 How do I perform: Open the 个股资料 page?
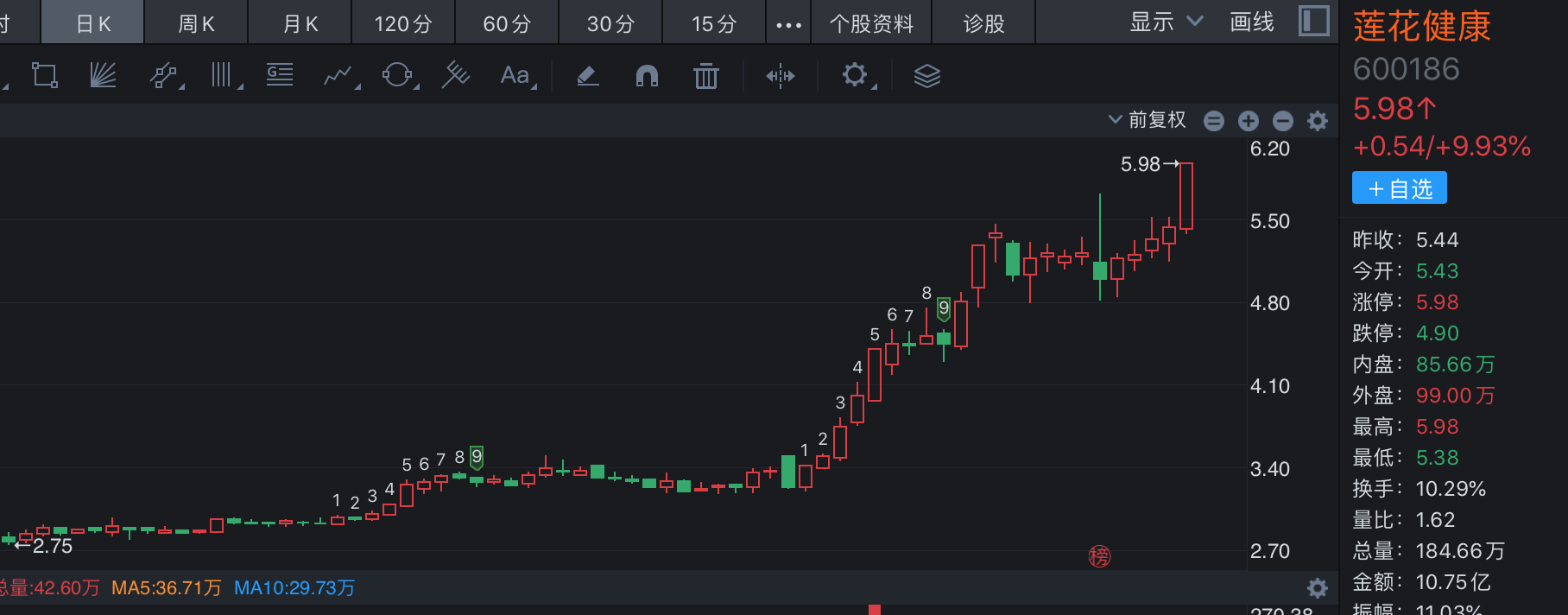(871, 23)
